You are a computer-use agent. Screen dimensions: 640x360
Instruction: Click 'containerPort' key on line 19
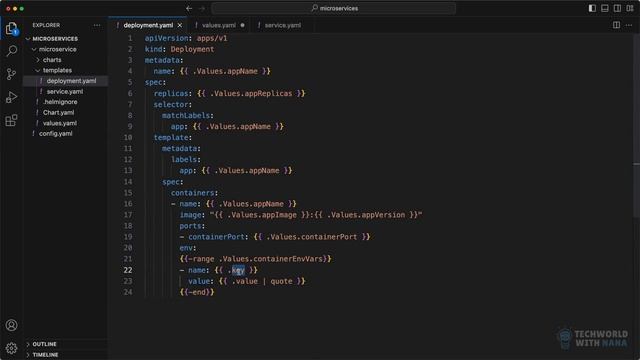click(x=216, y=237)
